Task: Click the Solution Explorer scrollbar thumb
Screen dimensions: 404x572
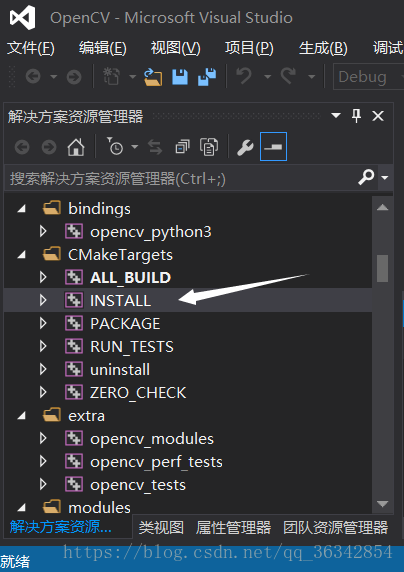Action: [382, 268]
